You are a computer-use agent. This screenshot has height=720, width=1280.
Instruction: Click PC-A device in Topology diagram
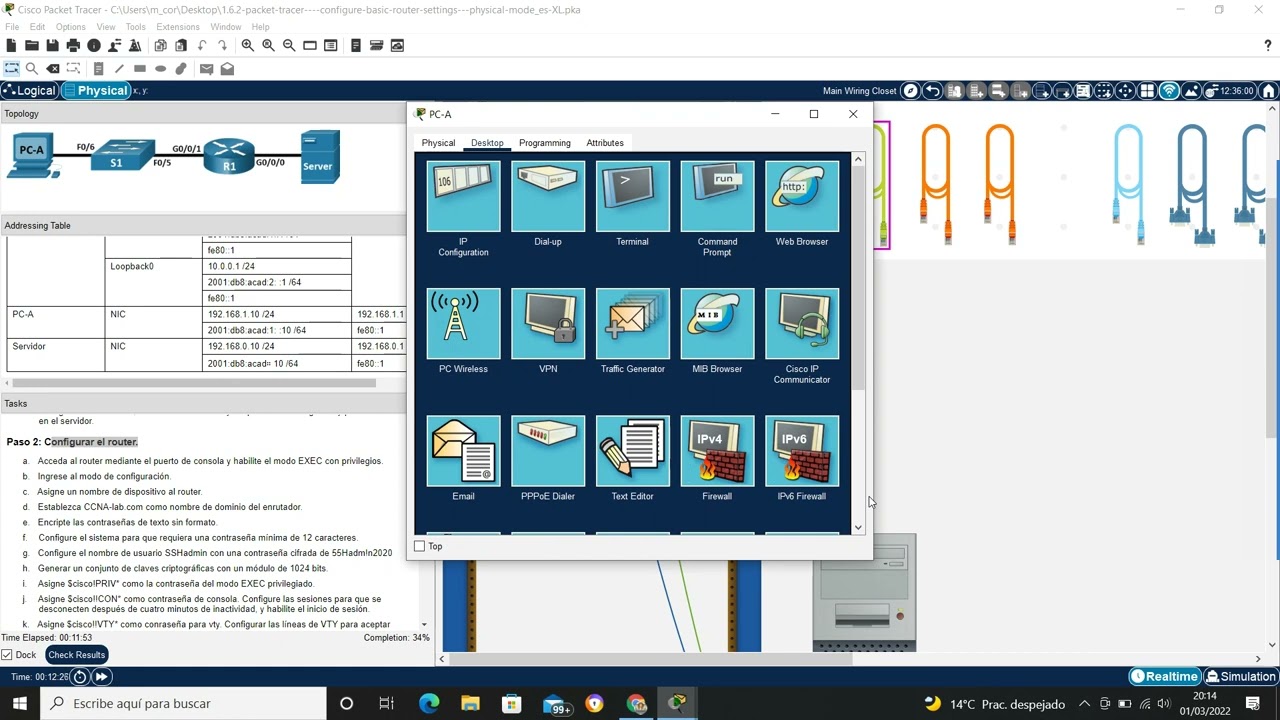point(32,156)
